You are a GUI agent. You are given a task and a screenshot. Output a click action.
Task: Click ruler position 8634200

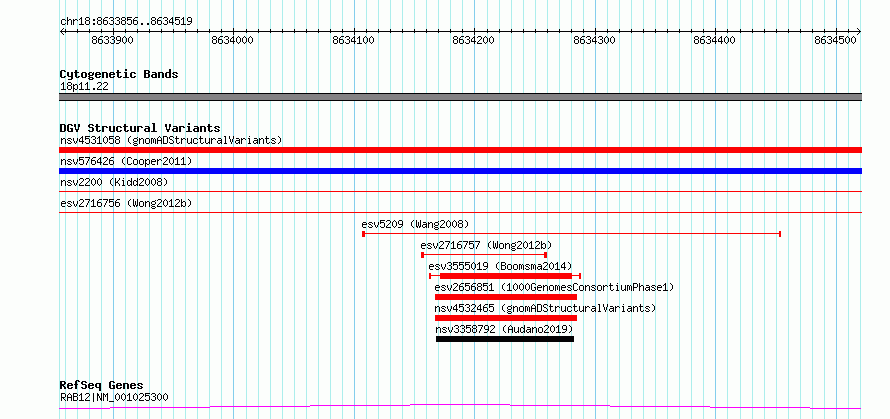475,40
